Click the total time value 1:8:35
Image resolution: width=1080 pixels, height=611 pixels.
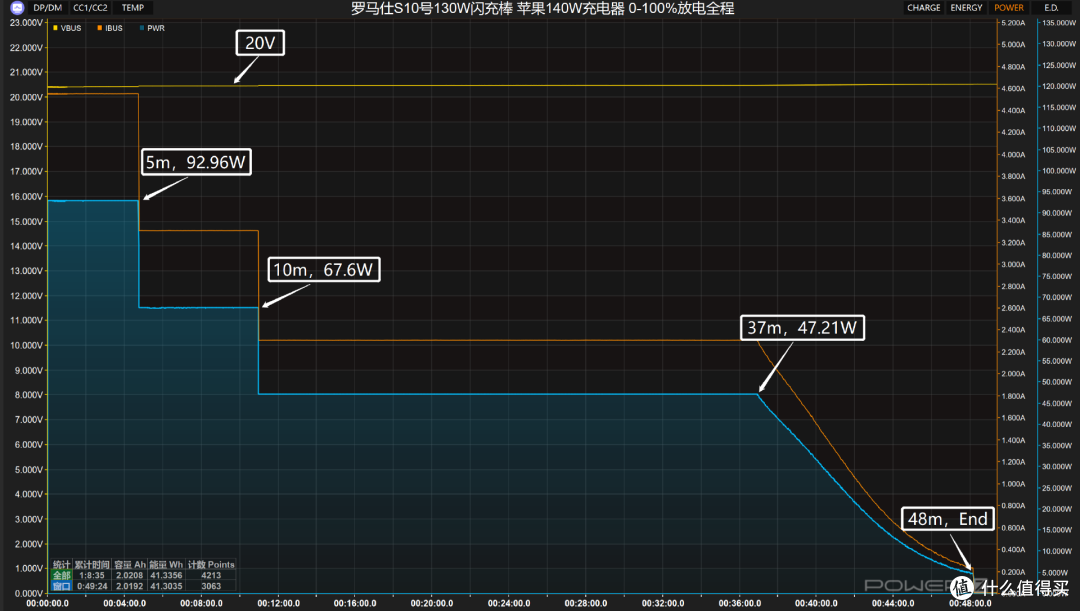tap(92, 575)
